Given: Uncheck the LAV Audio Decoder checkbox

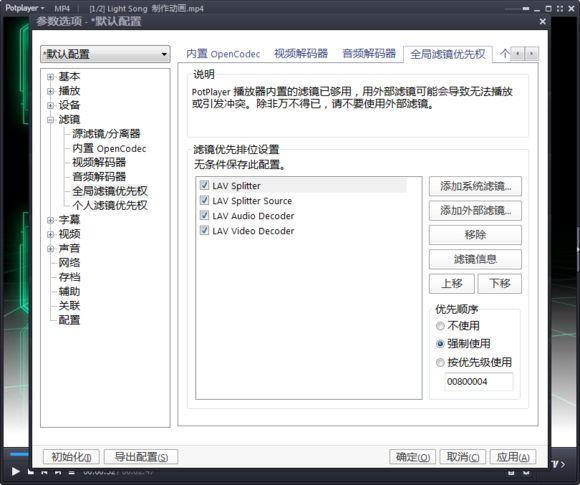Looking at the screenshot, I should pyautogui.click(x=204, y=215).
